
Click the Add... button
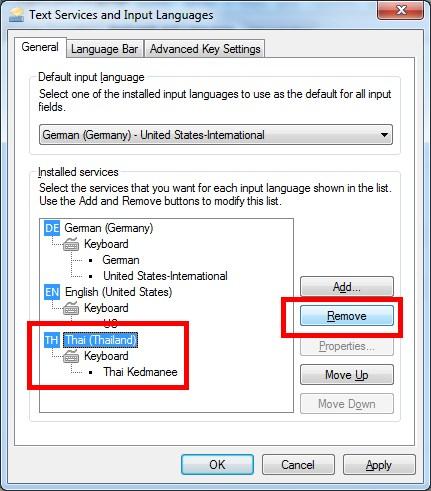347,287
